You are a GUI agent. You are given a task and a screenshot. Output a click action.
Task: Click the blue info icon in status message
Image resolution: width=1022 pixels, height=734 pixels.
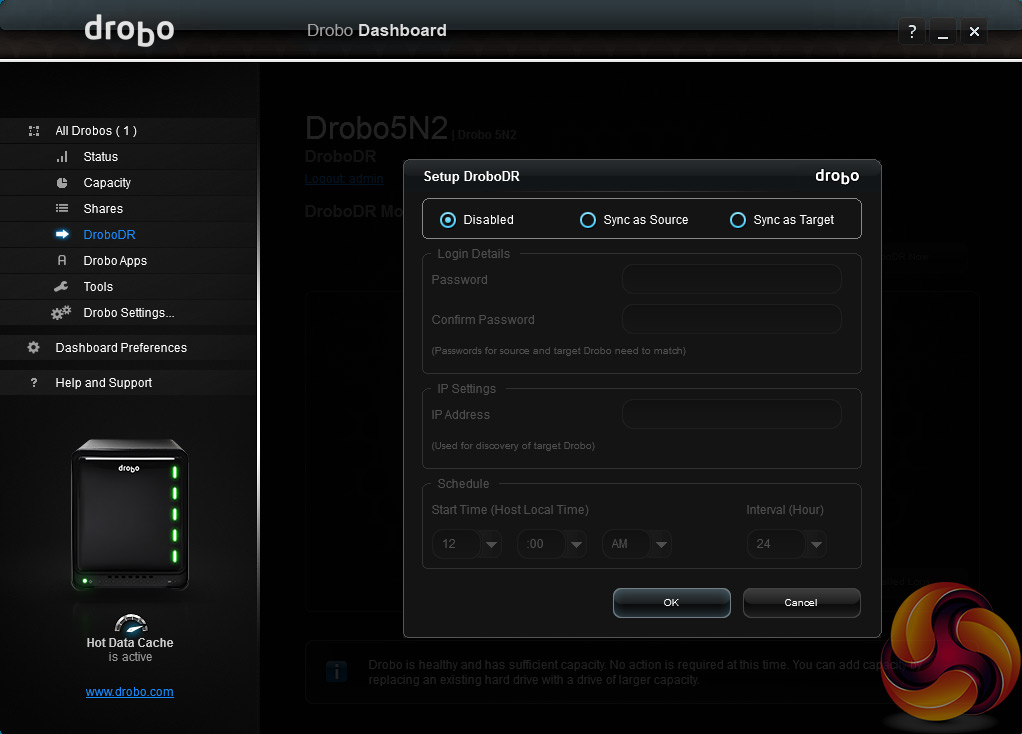(336, 671)
